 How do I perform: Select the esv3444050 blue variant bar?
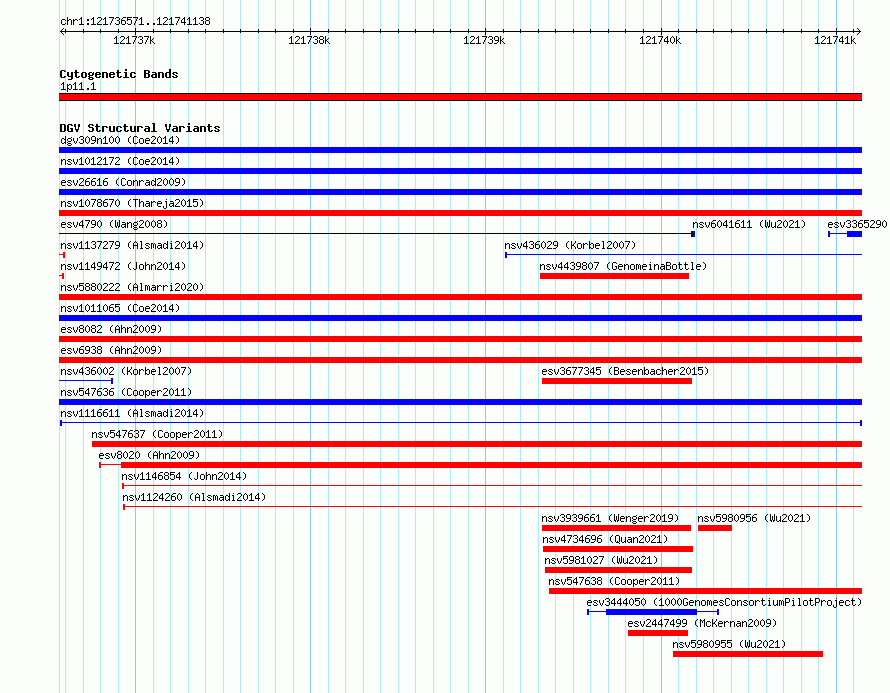point(651,612)
